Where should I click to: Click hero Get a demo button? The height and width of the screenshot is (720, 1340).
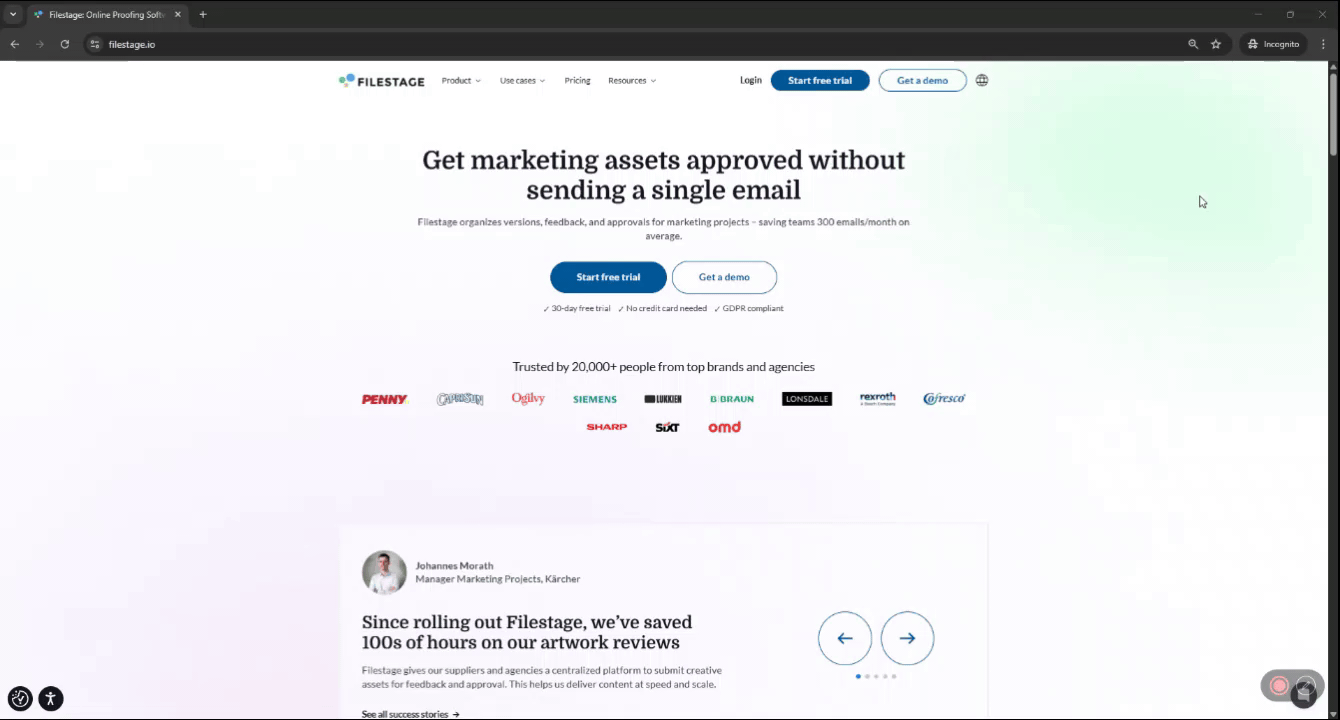click(724, 277)
